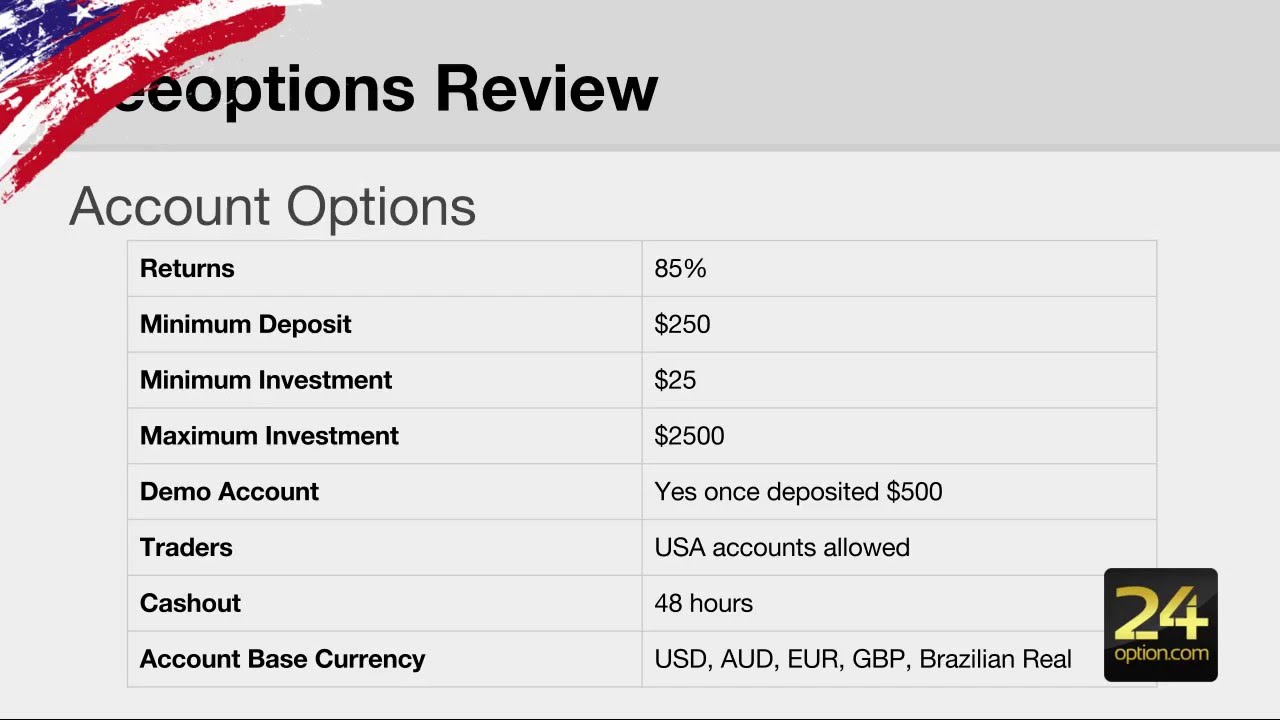
Task: Select the $250 deposit value
Action: (x=682, y=325)
